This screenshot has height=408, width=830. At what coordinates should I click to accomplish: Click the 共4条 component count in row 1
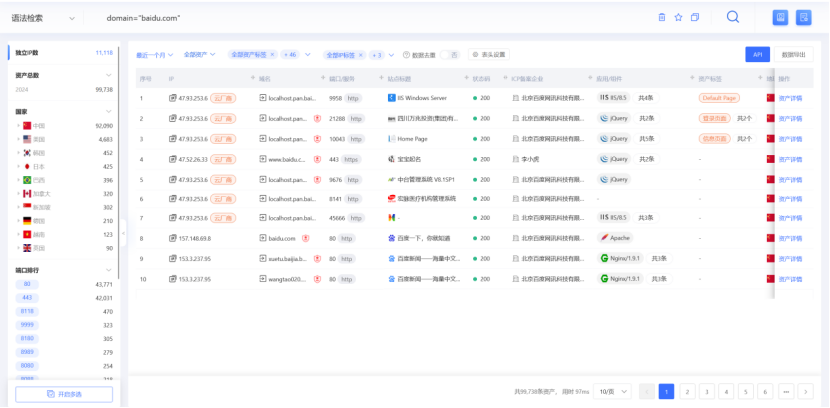pos(646,98)
